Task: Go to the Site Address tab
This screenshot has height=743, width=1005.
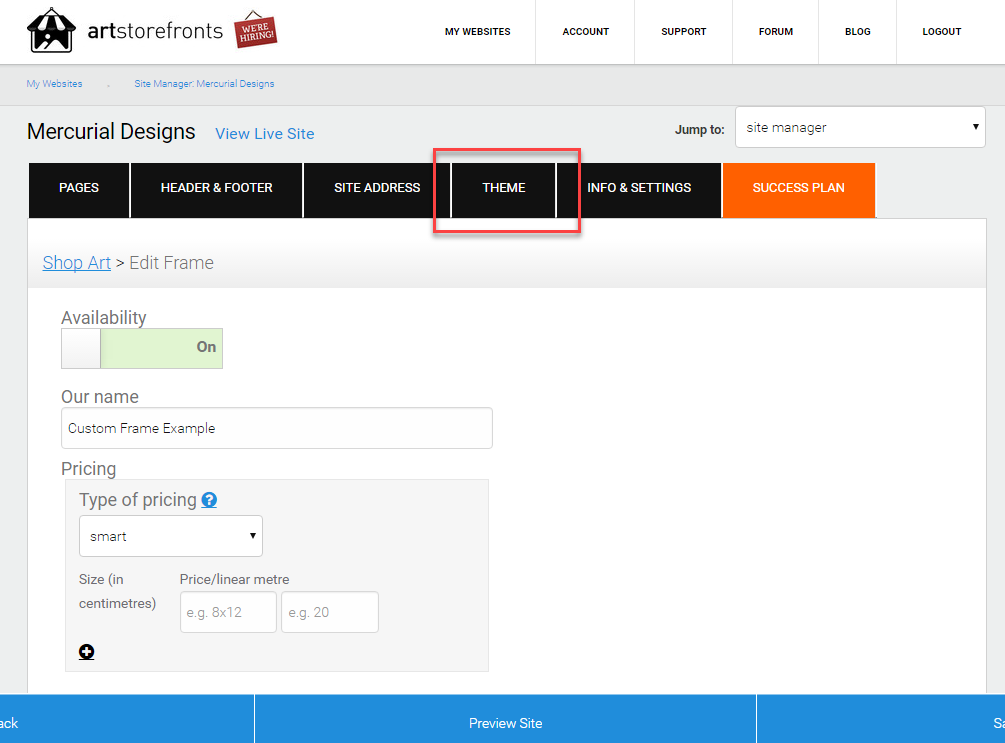Action: coord(377,188)
